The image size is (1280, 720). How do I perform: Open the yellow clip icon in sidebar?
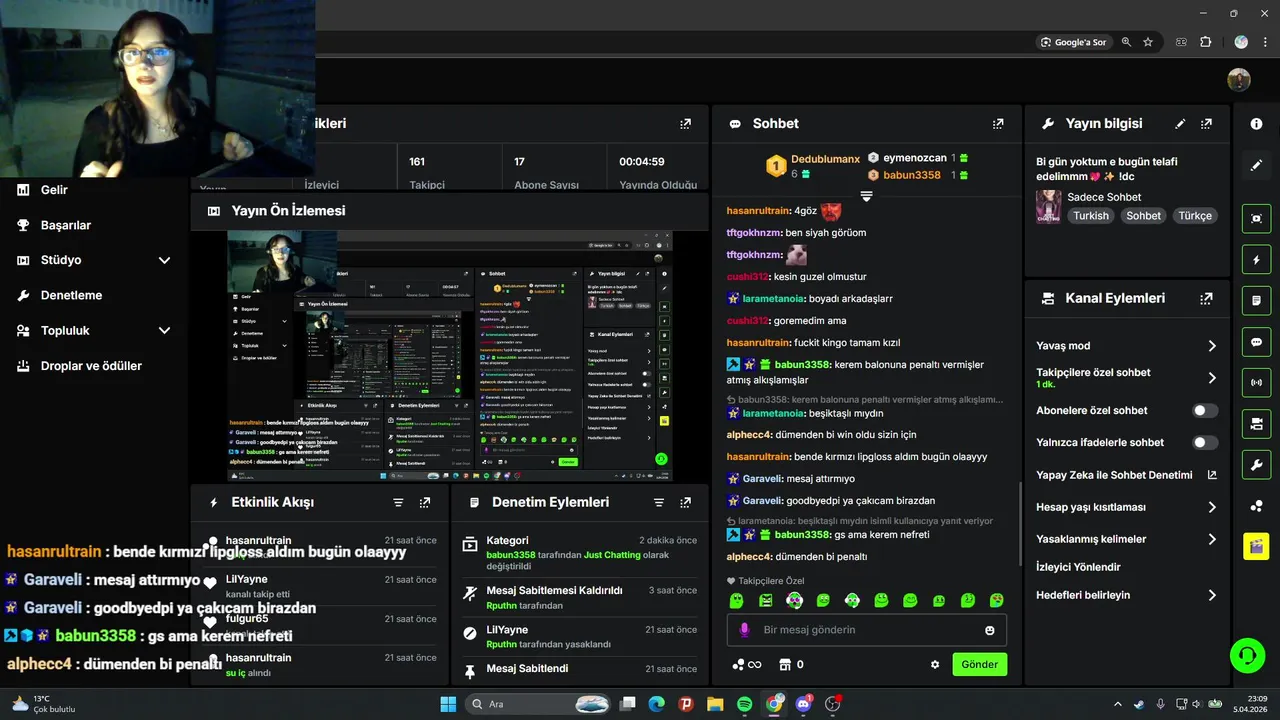click(1256, 546)
